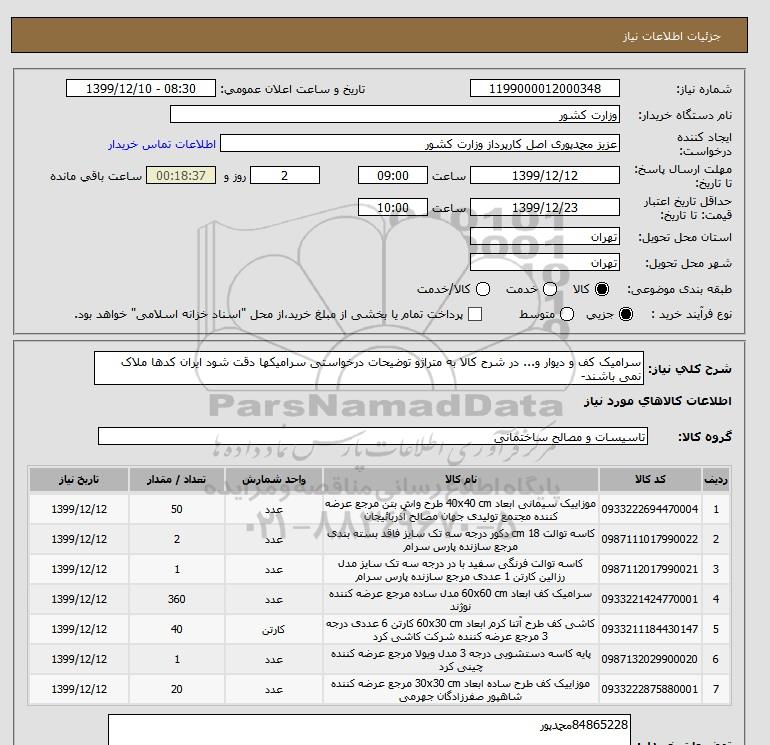This screenshot has height=745, width=770.
Task: Click the remaining time countdown 00:18:37
Action: 181,175
